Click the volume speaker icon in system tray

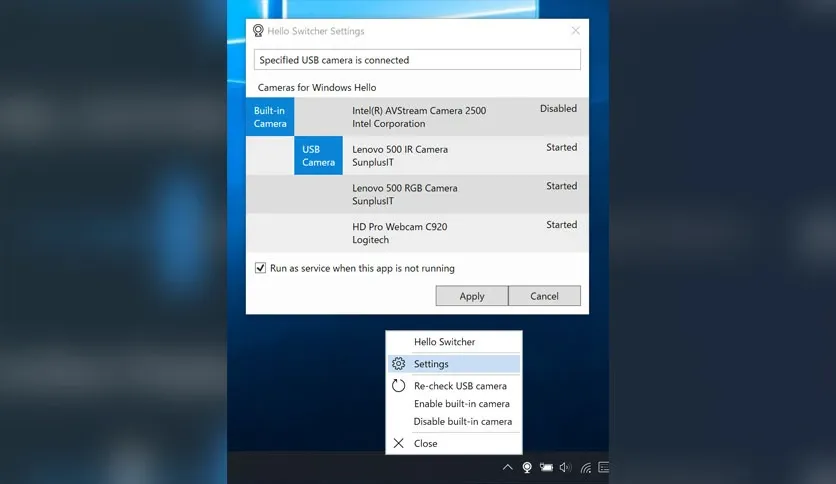pos(565,467)
